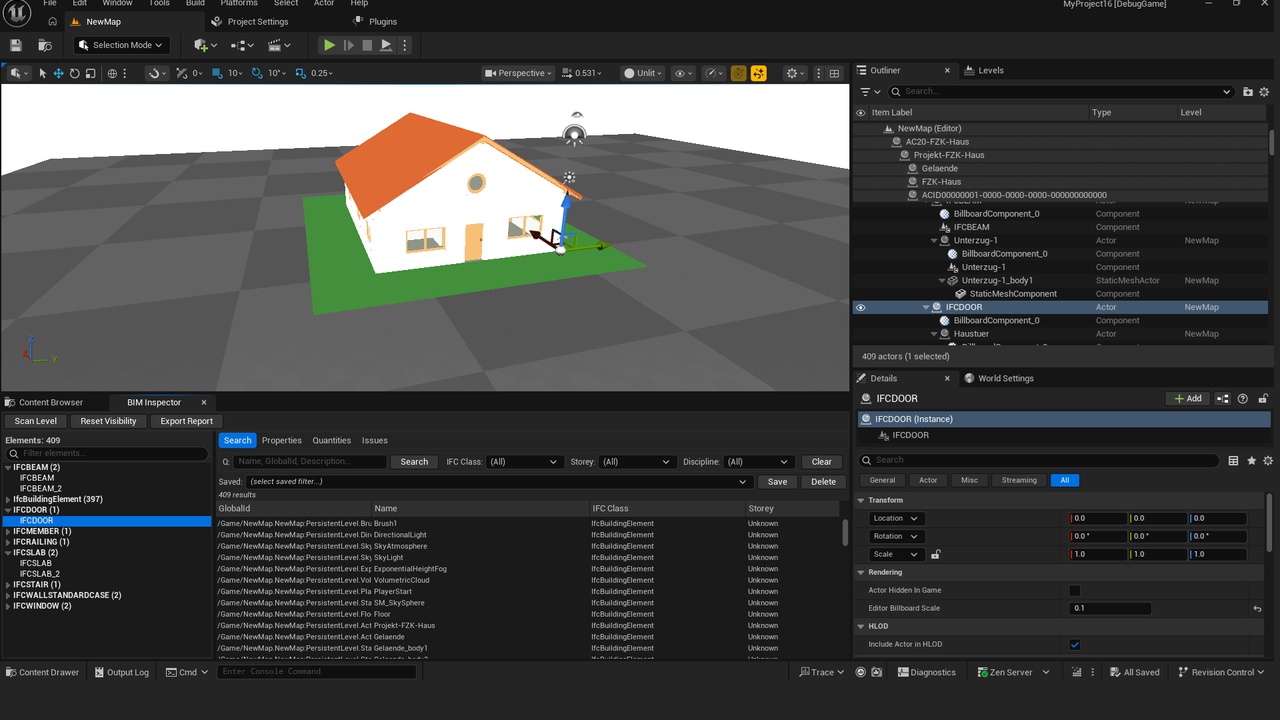Open the quick add content icon
The image size is (1280, 720).
point(203,45)
